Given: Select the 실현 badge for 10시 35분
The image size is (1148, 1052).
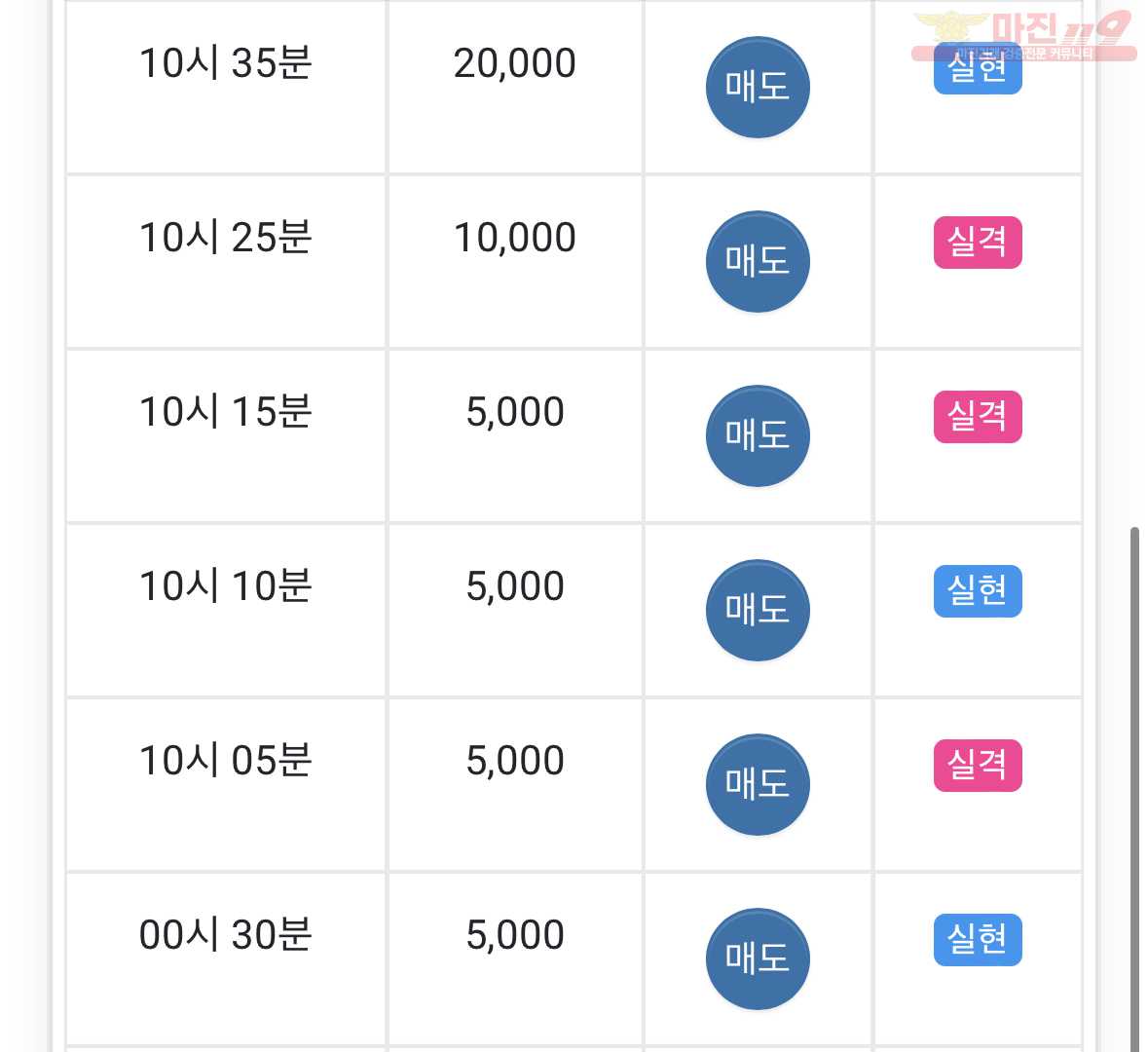Looking at the screenshot, I should 978,69.
